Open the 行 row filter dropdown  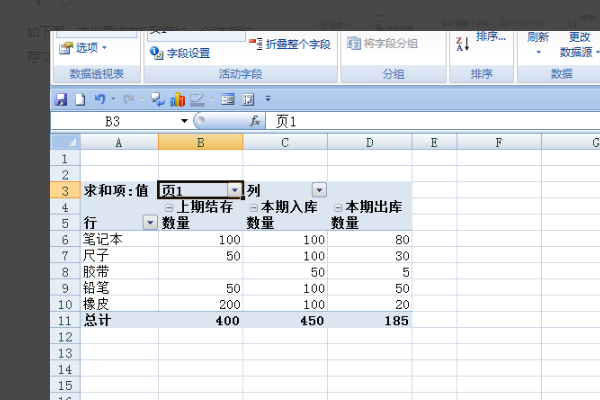tap(150, 223)
